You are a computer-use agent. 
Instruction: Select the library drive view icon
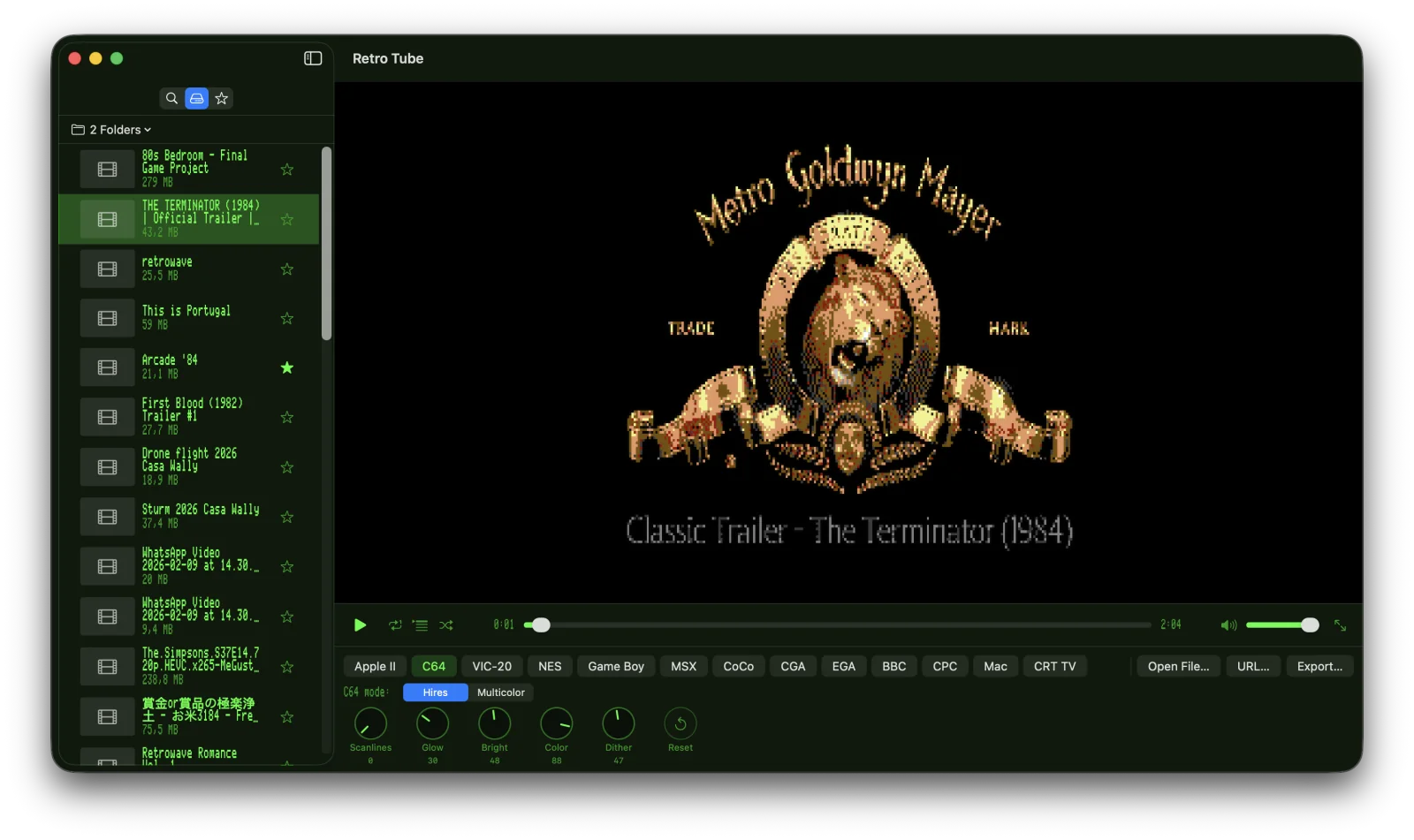[x=197, y=98]
